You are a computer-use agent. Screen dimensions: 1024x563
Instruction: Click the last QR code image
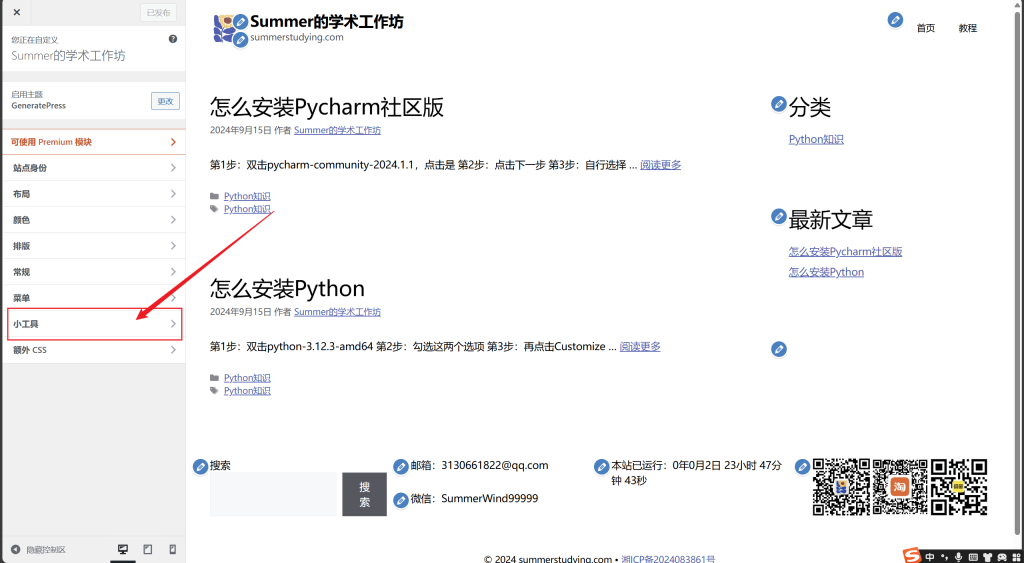[959, 487]
